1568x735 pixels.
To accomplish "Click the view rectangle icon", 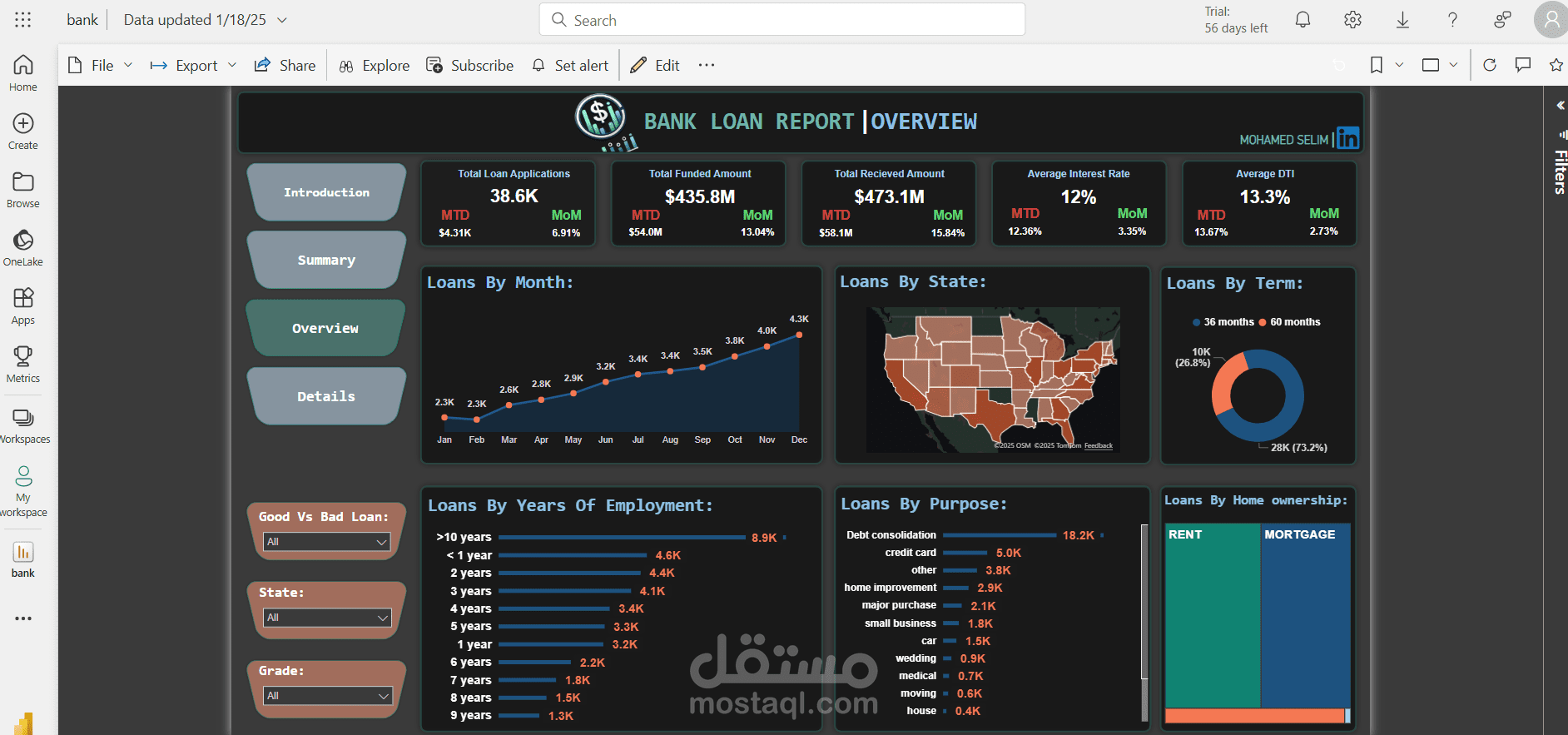I will click(1431, 65).
